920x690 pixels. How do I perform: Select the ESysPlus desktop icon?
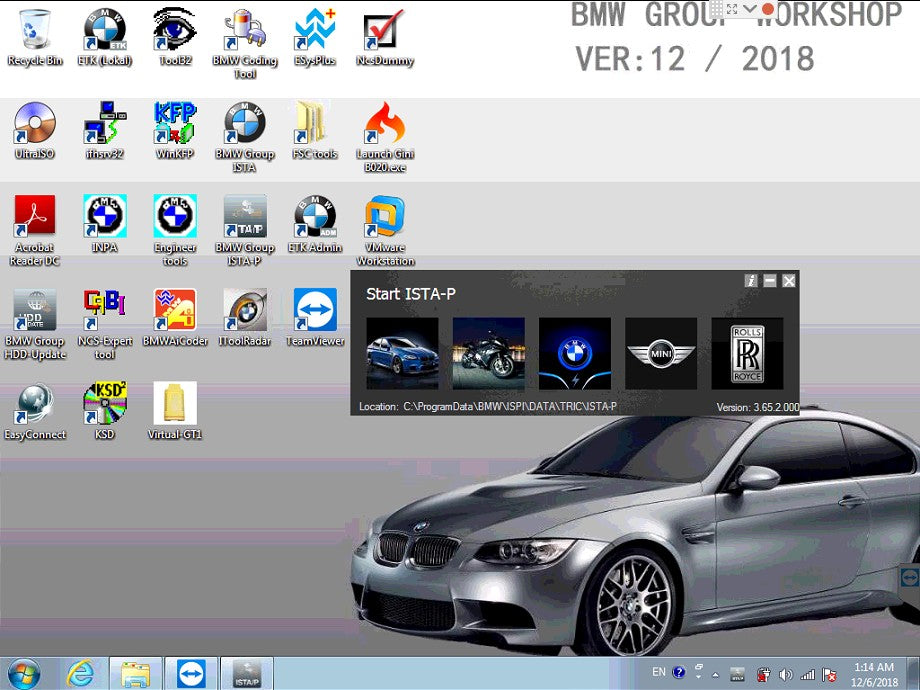[x=315, y=30]
